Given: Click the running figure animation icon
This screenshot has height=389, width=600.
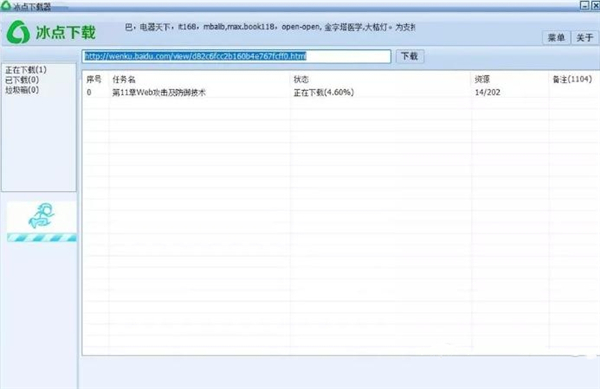Looking at the screenshot, I should [x=42, y=216].
